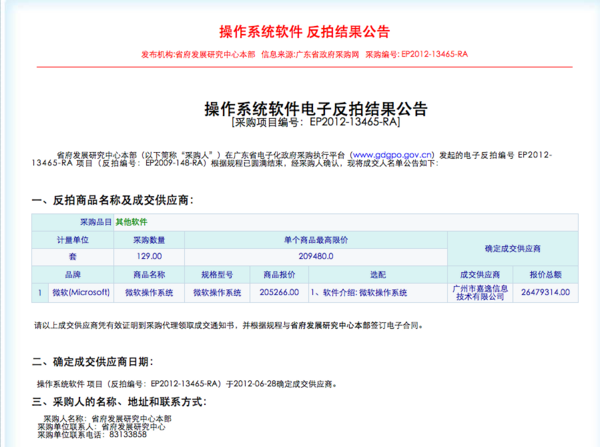Viewport: 600px width, 447px height.
Task: Click the 报价总额 column header
Action: 545,274
